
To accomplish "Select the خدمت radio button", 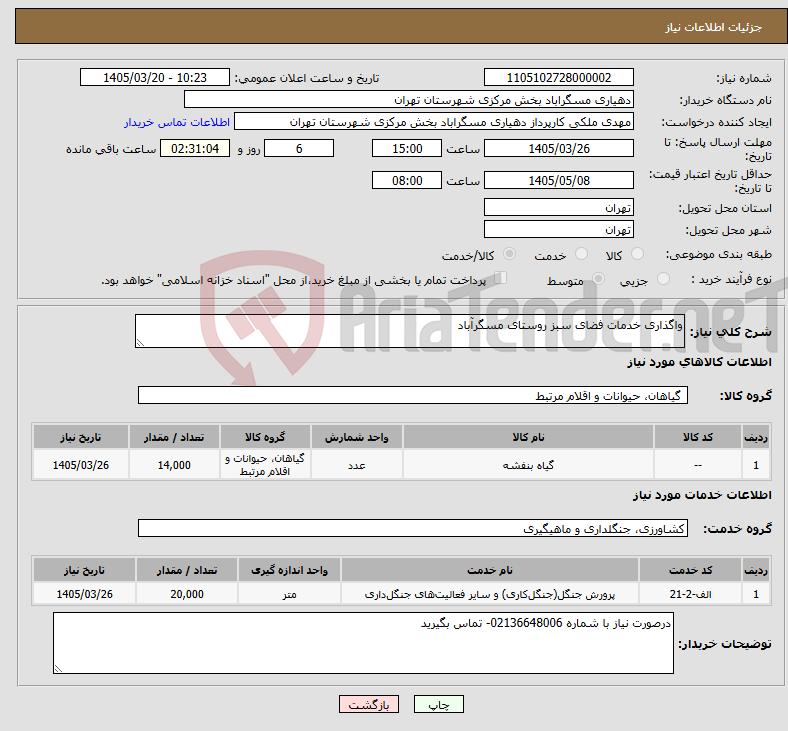I will [x=581, y=254].
